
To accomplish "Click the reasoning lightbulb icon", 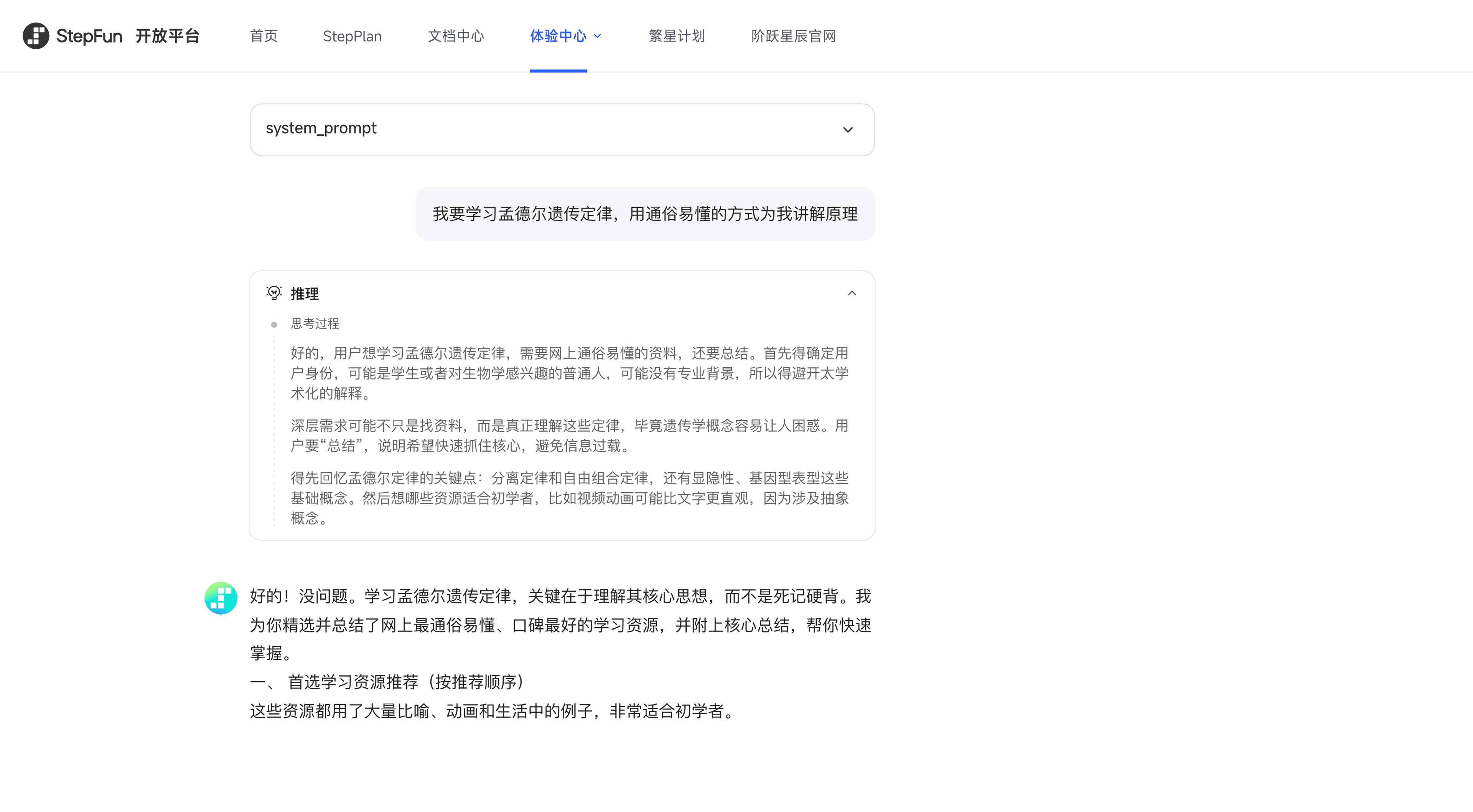I will tap(274, 293).
